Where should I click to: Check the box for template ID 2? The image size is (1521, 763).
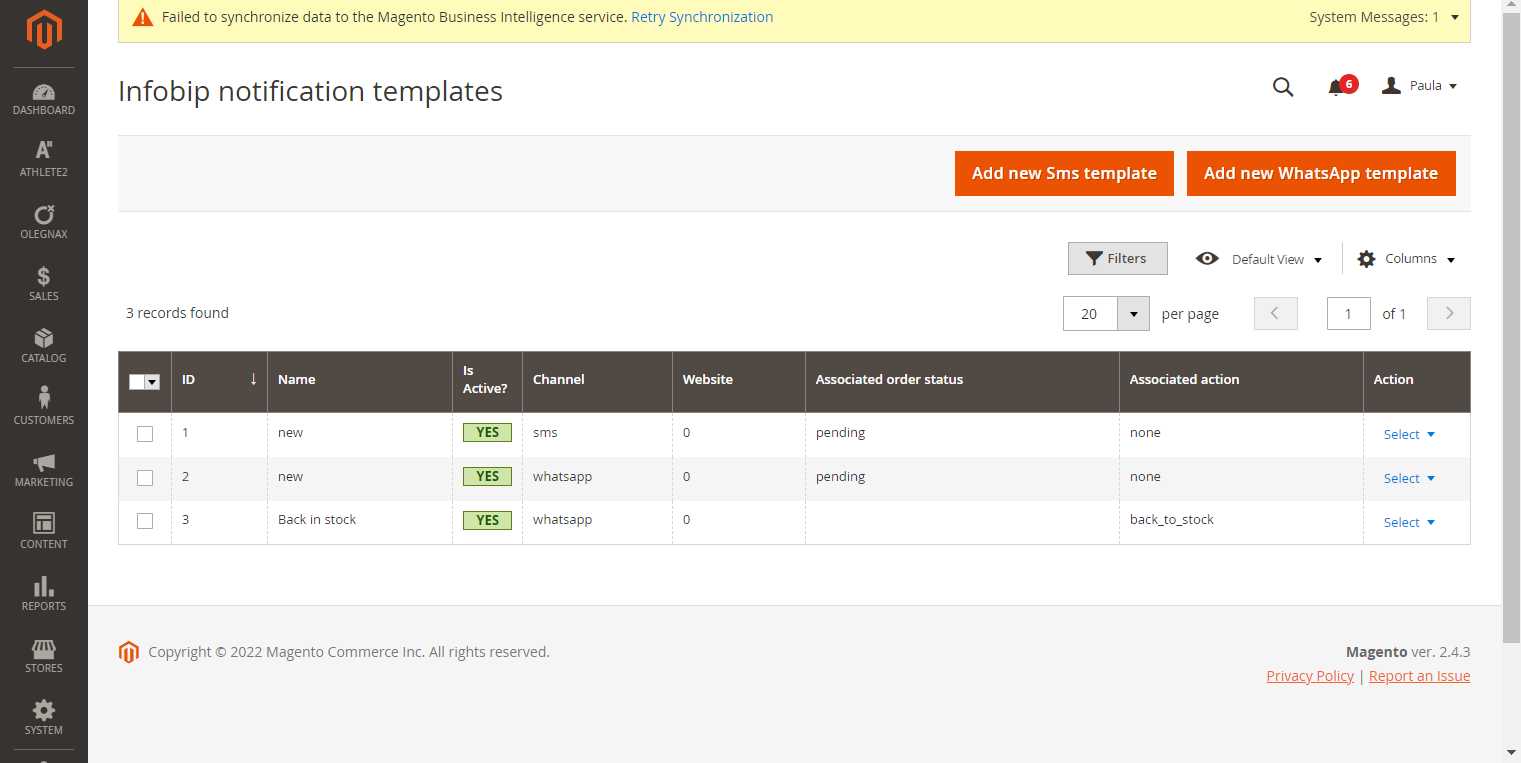(145, 478)
